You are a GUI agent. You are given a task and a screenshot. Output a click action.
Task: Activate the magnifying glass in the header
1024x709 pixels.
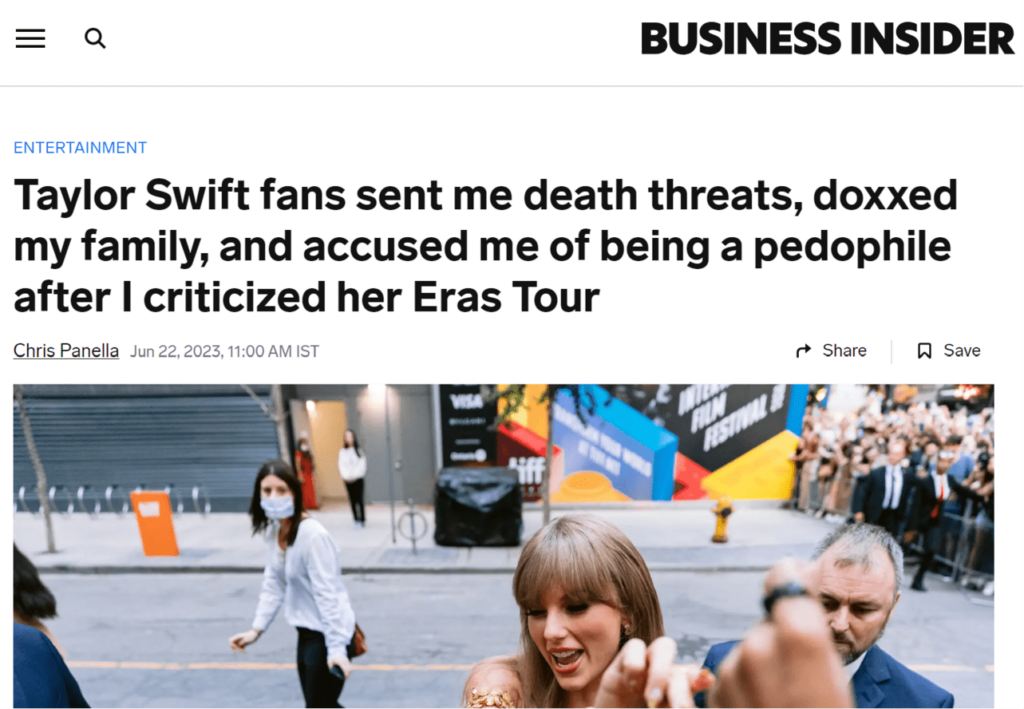coord(95,38)
